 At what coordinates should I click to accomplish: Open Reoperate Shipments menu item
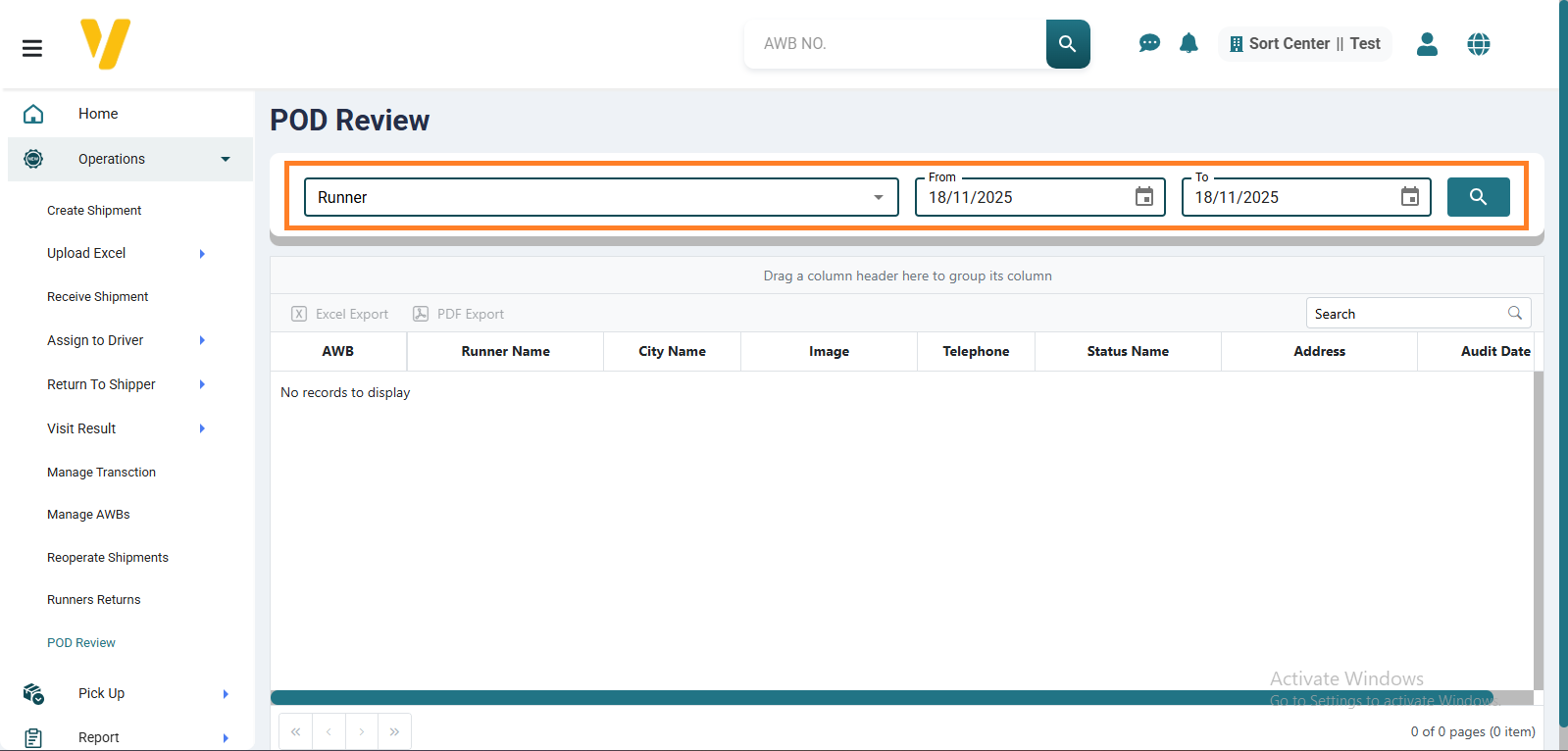point(108,558)
